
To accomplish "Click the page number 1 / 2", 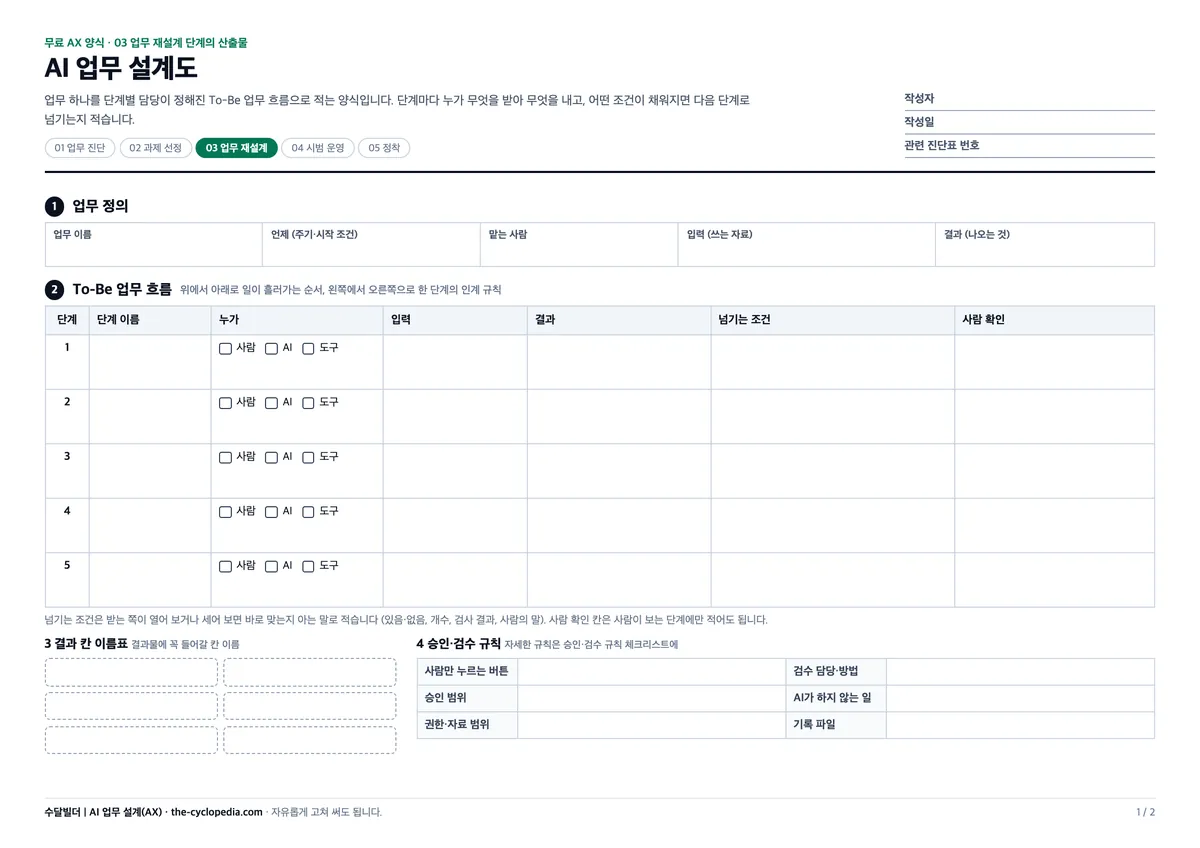I will click(1146, 812).
